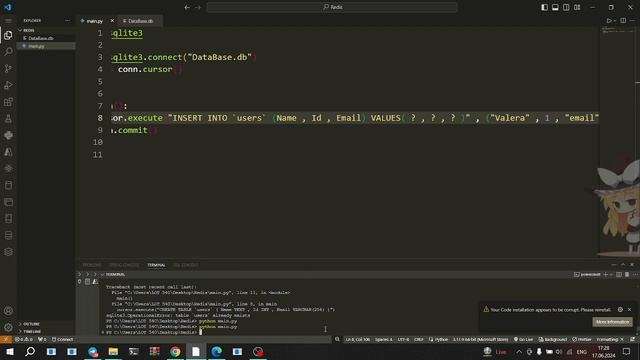Open notification settings gear
The width and height of the screenshot is (640, 360).
tap(620, 310)
